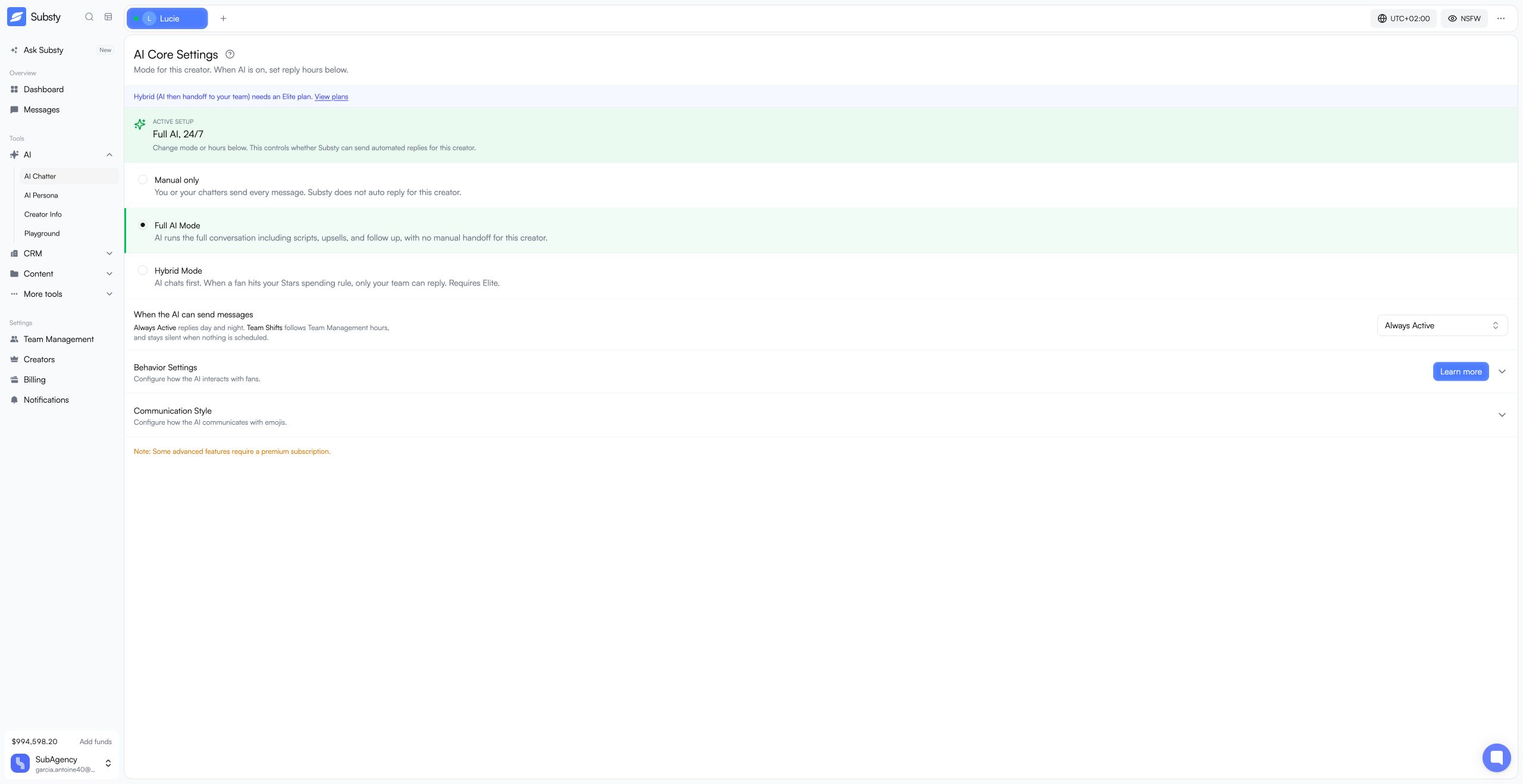Image resolution: width=1523 pixels, height=784 pixels.
Task: Open search via magnifier icon
Action: point(89,17)
